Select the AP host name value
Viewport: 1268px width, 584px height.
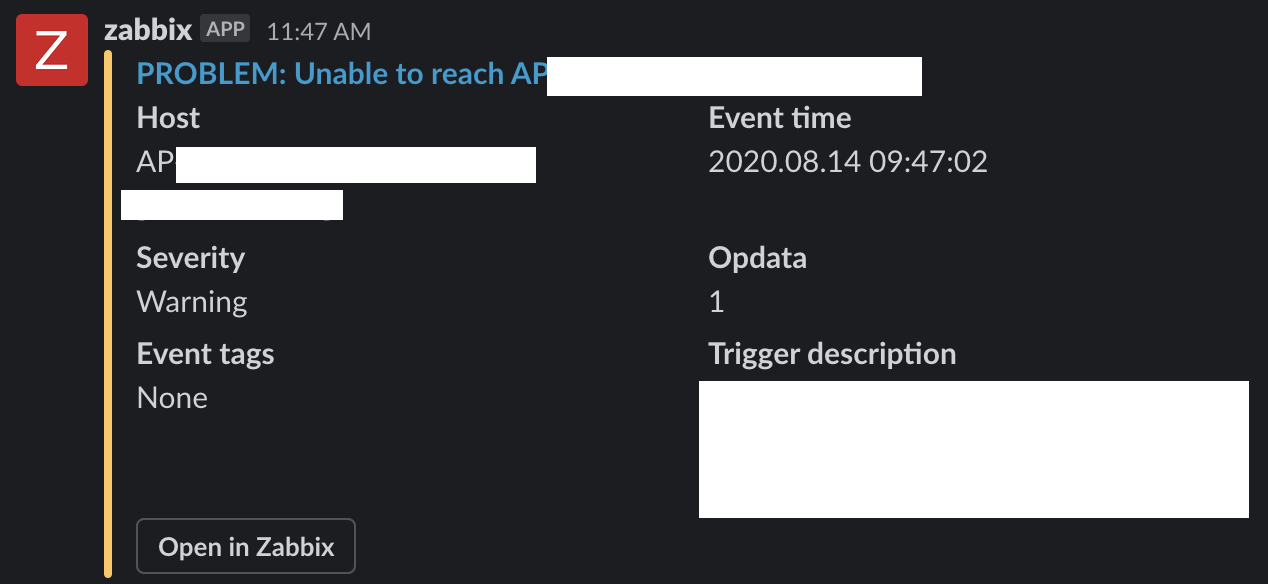(155, 162)
